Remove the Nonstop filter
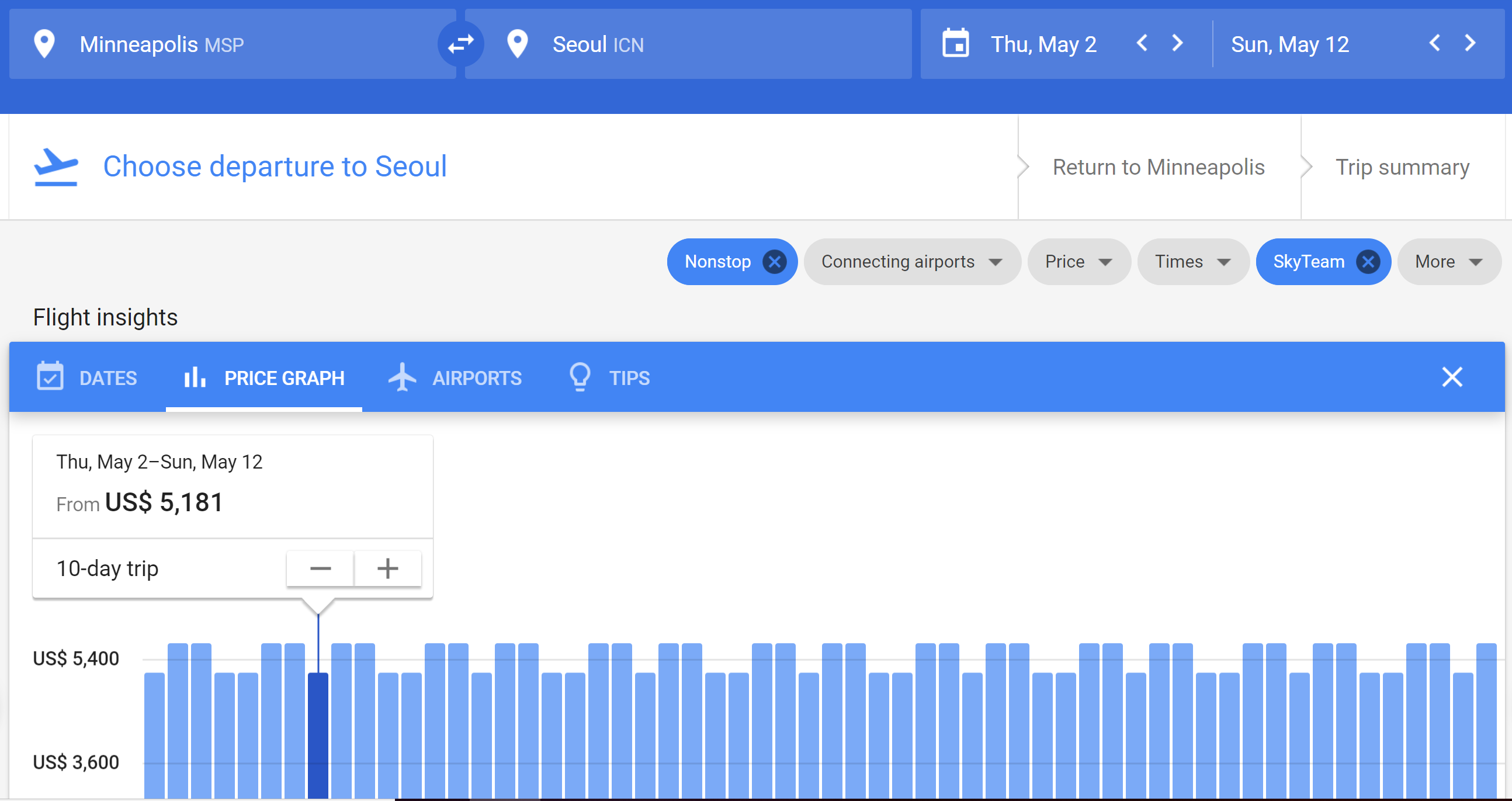The image size is (1512, 801). [774, 262]
